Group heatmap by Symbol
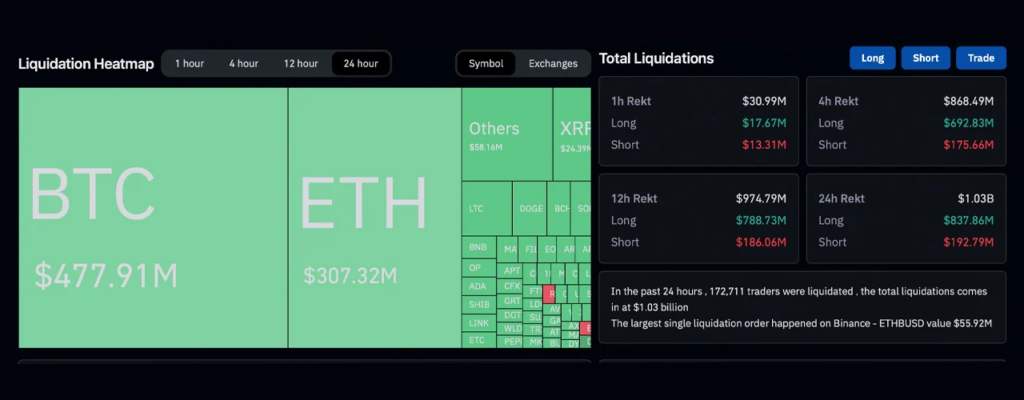Image resolution: width=1024 pixels, height=400 pixels. pyautogui.click(x=486, y=63)
